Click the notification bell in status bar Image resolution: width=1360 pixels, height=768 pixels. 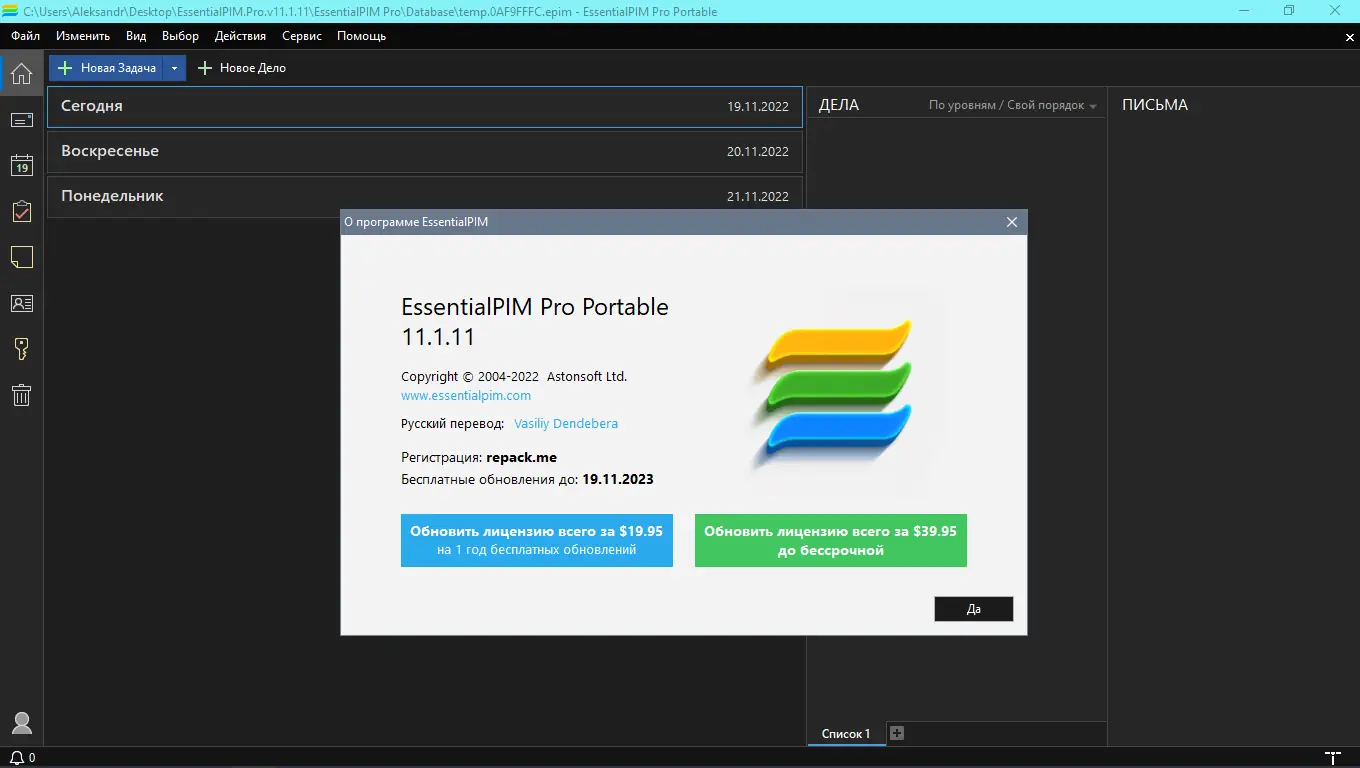click(17, 758)
